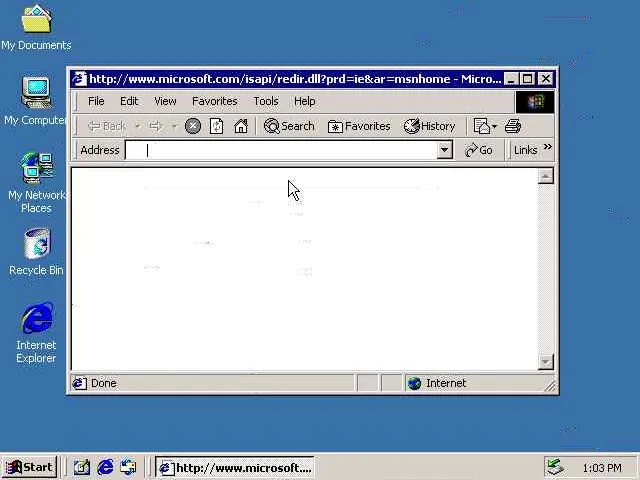
Task: Select the Recycle Bin desktop icon
Action: coord(36,252)
